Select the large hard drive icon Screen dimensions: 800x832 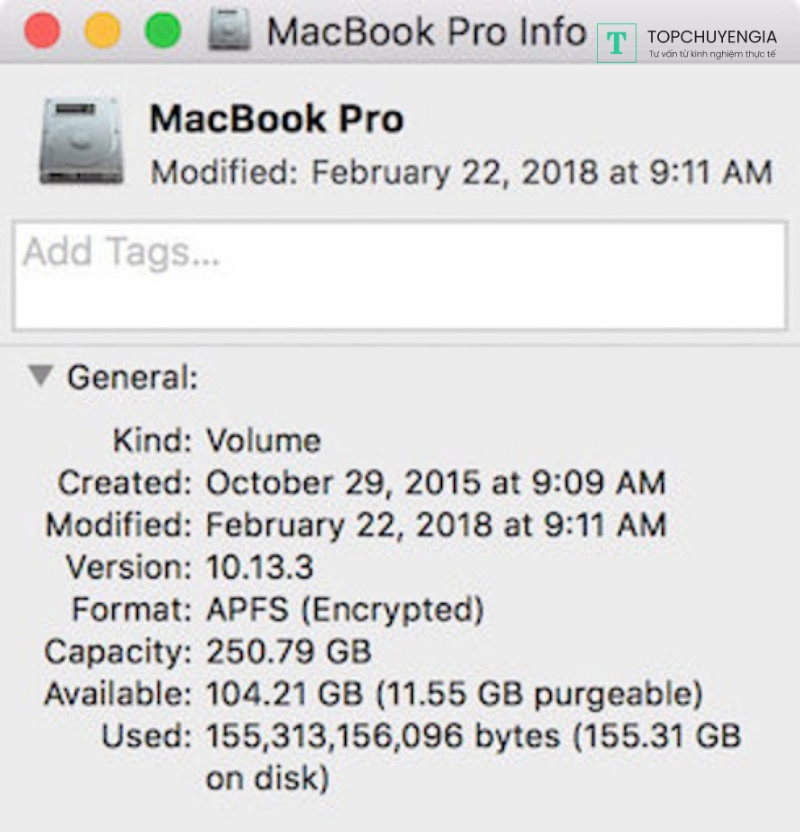(x=81, y=142)
